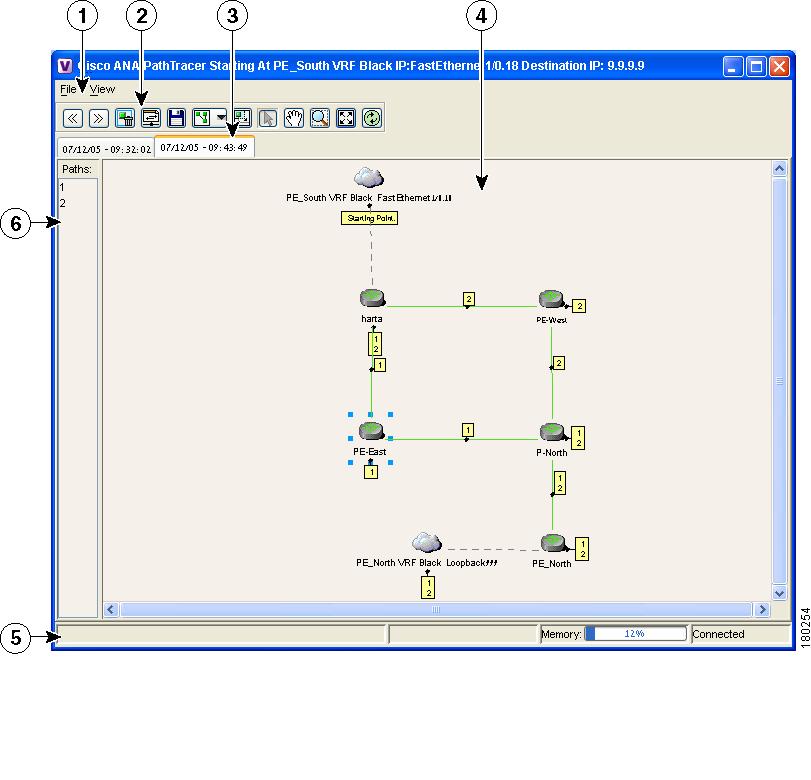Screen dimensions: 811x780
Task: Open the File menu
Action: 68,89
